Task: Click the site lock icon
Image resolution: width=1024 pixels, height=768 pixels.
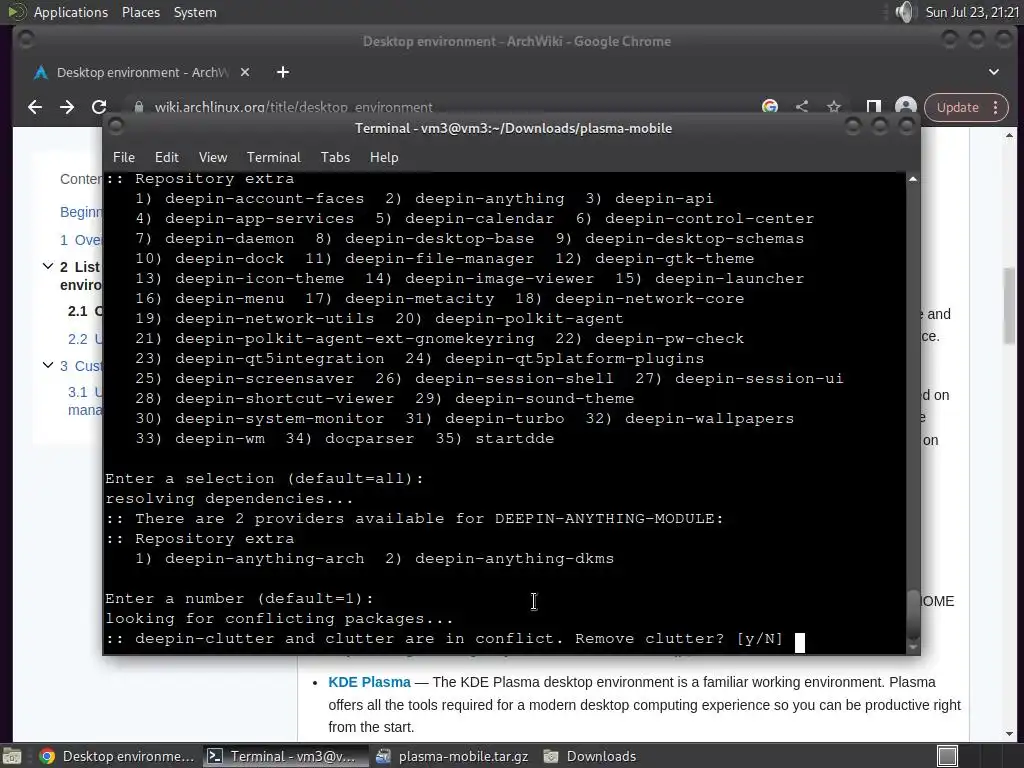Action: 138,106
